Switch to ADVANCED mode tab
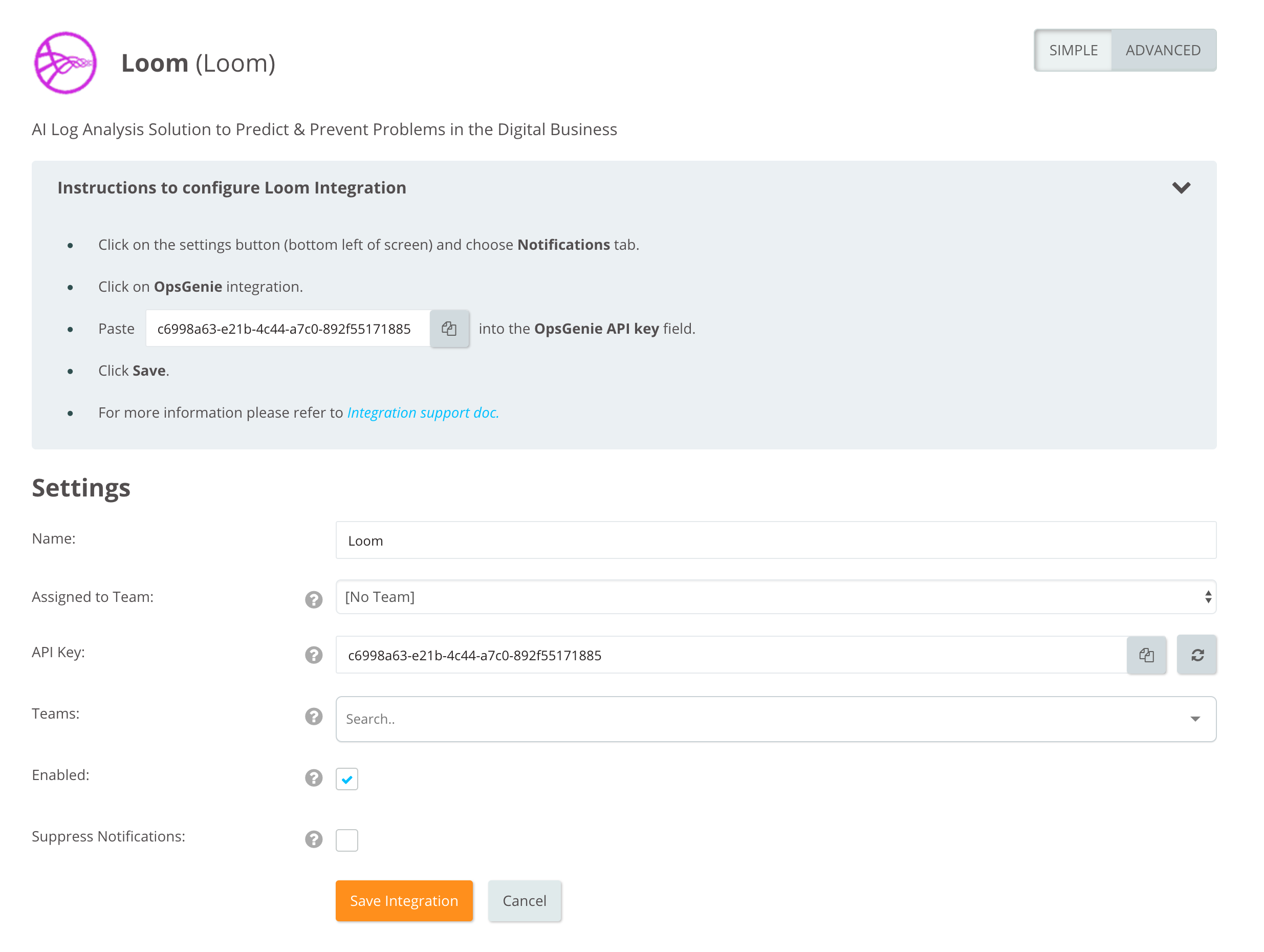This screenshot has width=1264, height=952. [1163, 50]
